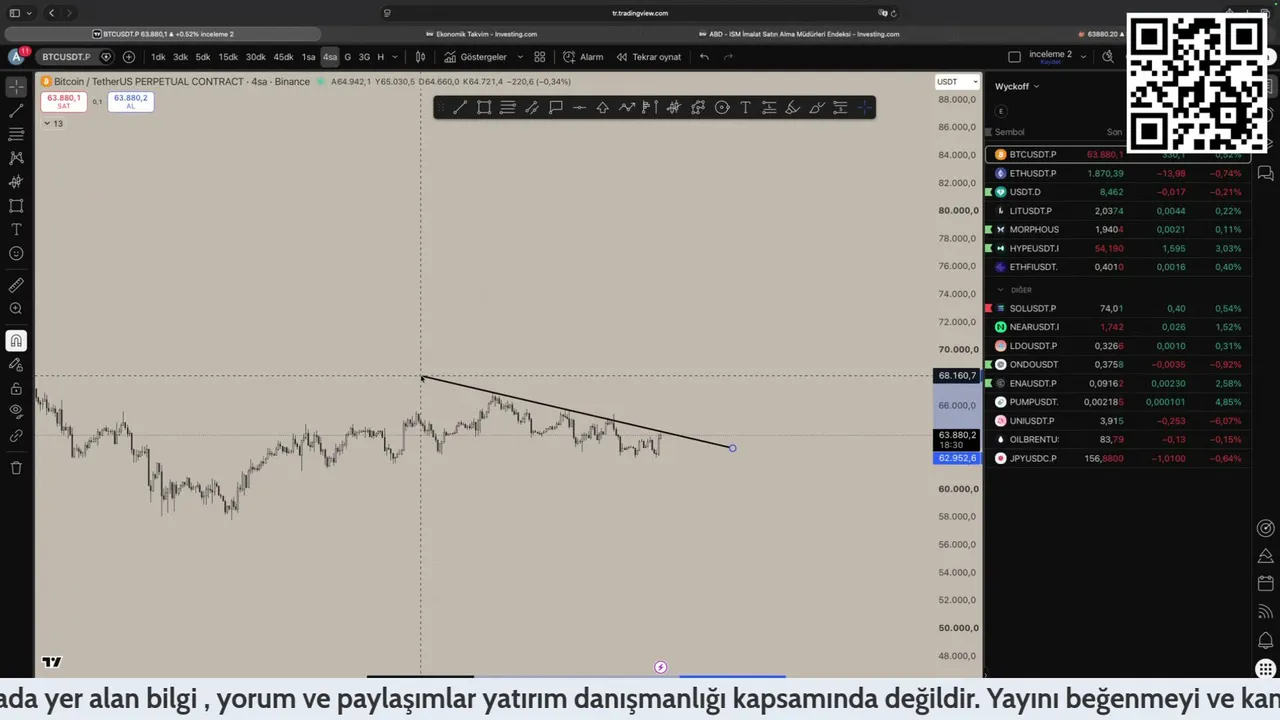Image resolution: width=1280 pixels, height=720 pixels.
Task: Select SOLUSDT.P in watchlist
Action: point(1116,308)
